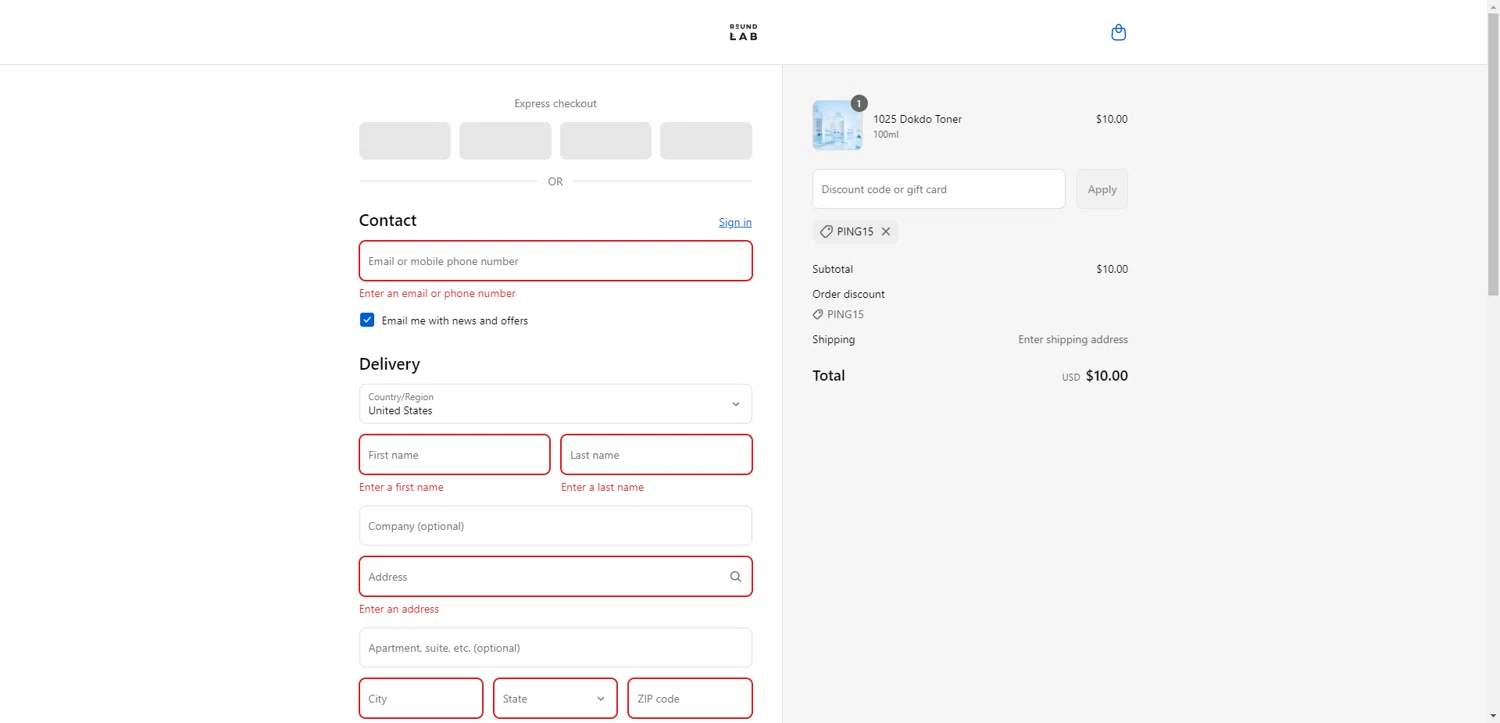Click the Round Lab logo
1500x723 pixels.
(743, 33)
